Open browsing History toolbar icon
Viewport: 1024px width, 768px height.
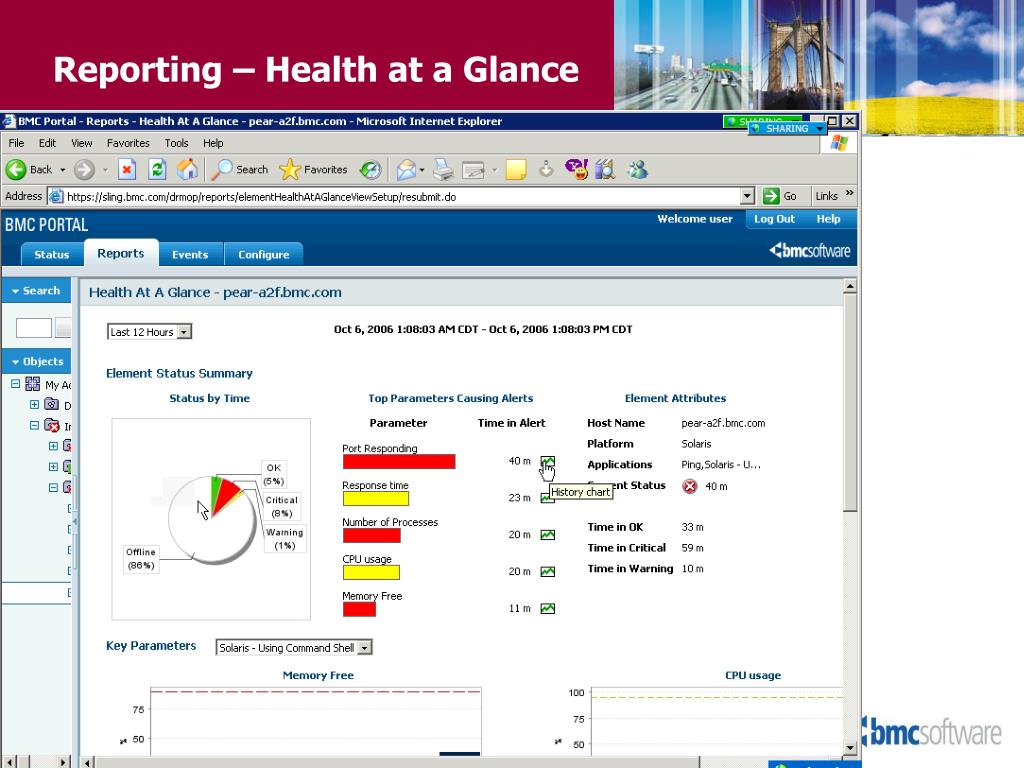tap(370, 170)
